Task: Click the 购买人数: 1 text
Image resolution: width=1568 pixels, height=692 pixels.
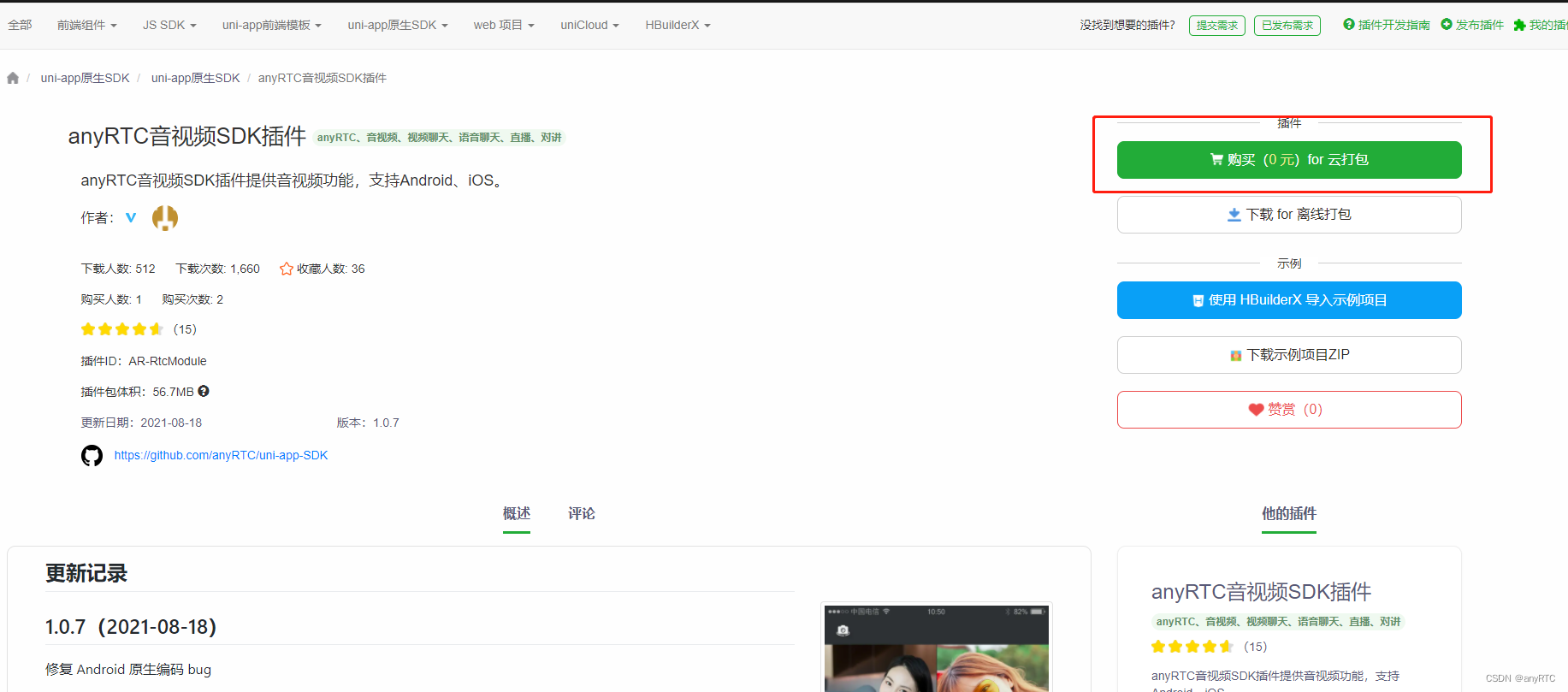Action: coord(111,299)
